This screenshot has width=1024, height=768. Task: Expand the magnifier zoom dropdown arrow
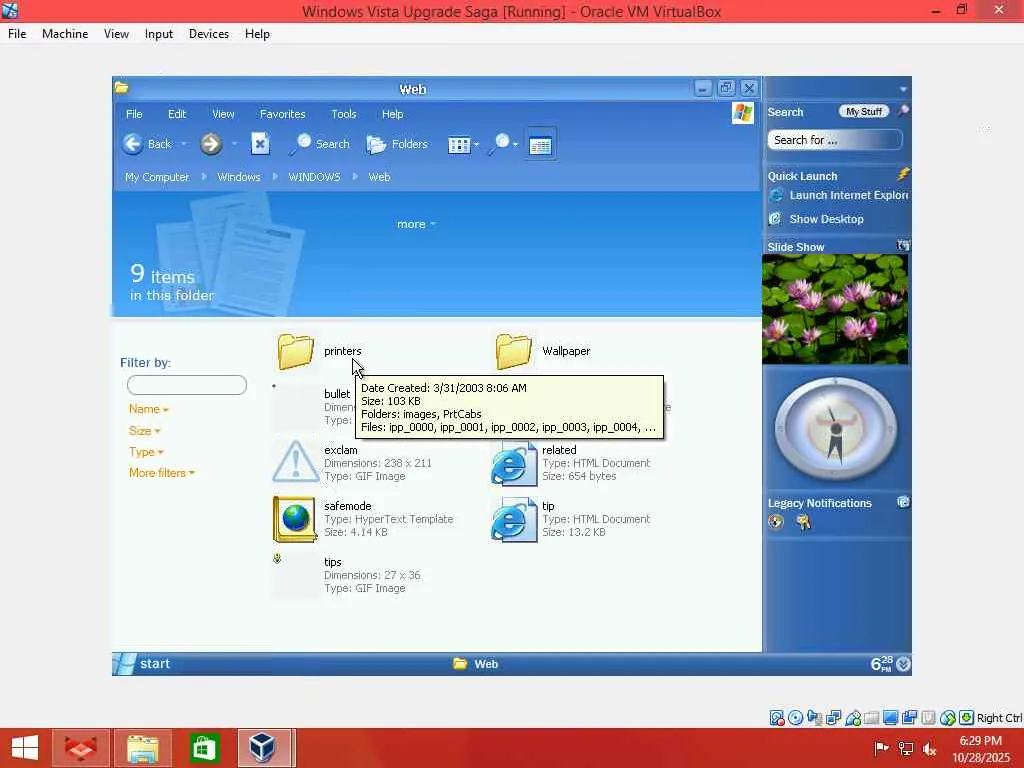515,144
